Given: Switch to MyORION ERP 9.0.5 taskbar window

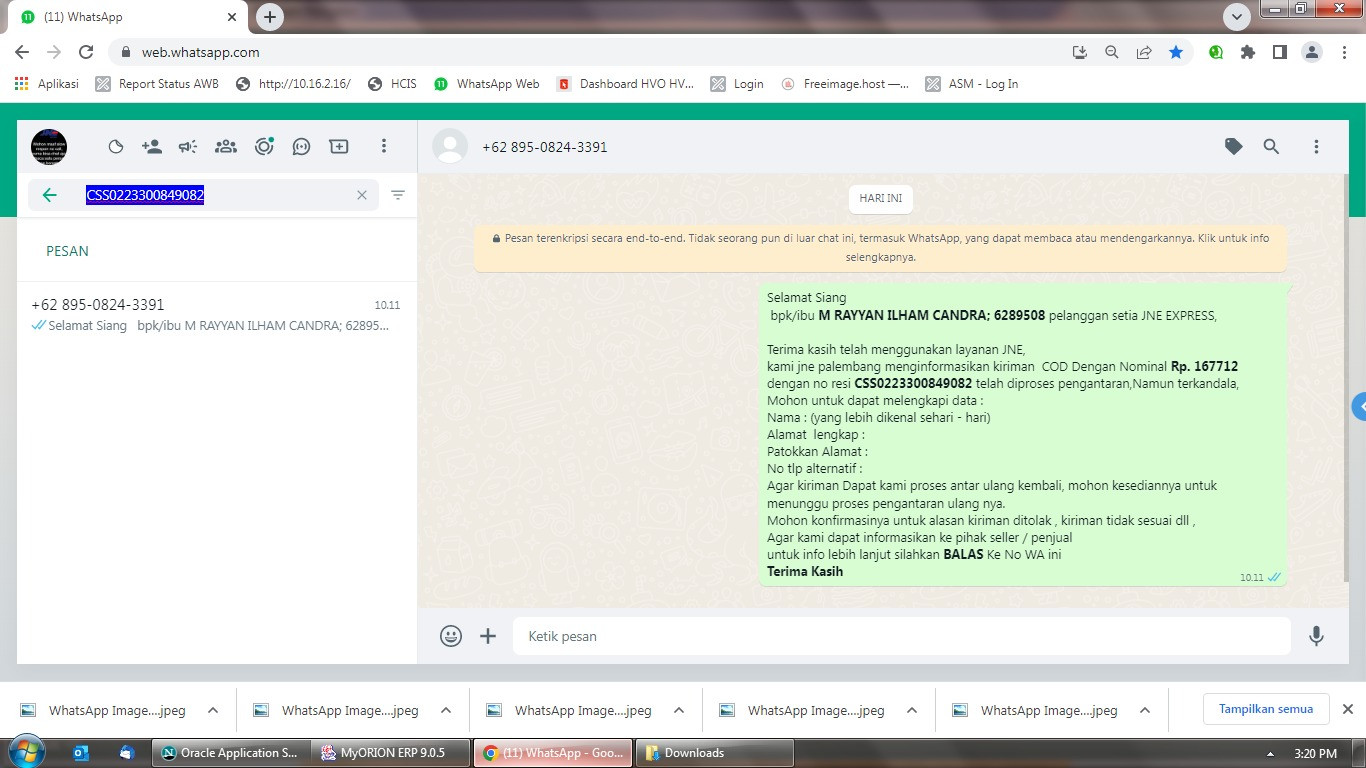Looking at the screenshot, I should pyautogui.click(x=392, y=753).
